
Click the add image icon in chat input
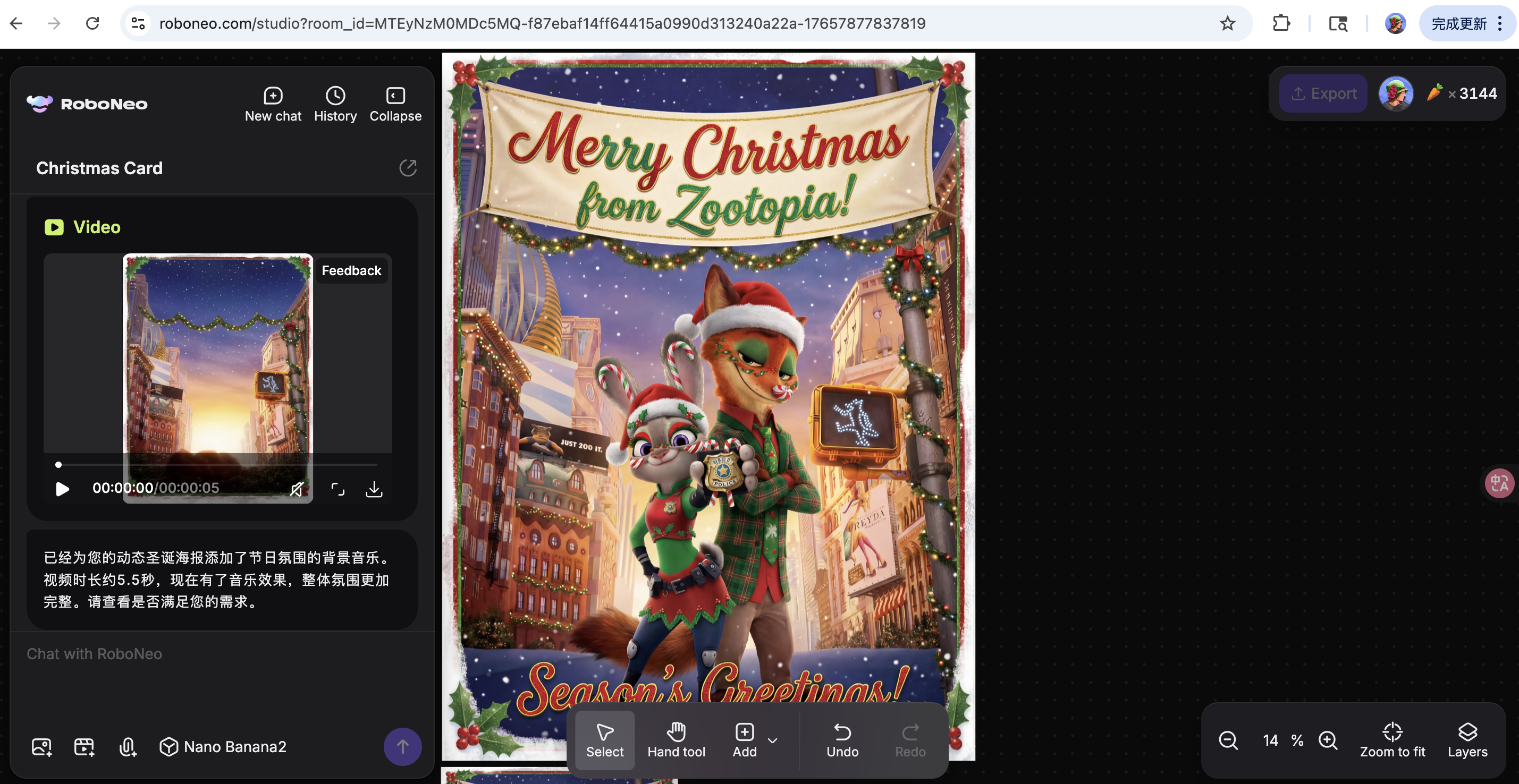click(x=41, y=746)
